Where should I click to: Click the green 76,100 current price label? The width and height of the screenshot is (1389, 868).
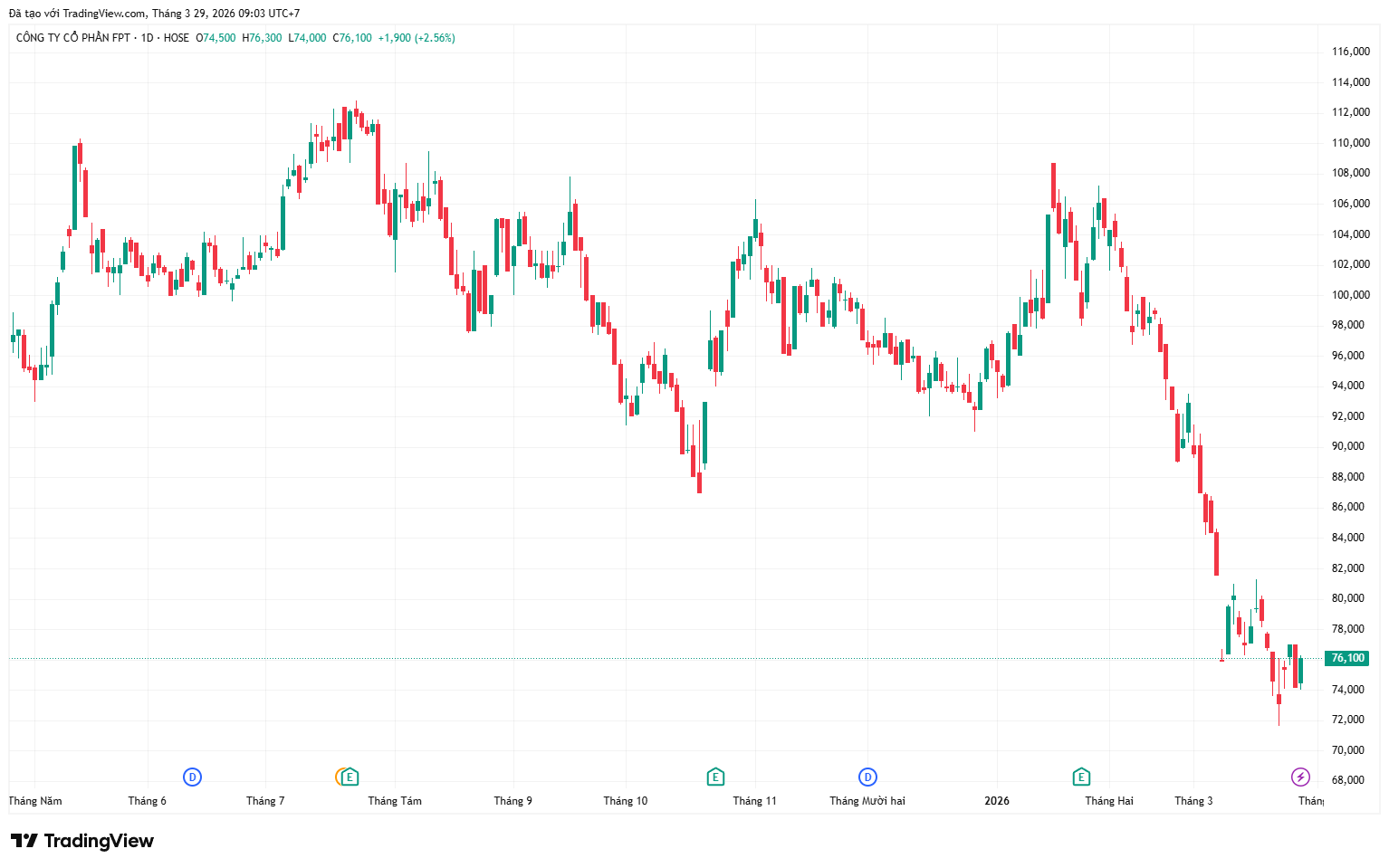pyautogui.click(x=1347, y=658)
